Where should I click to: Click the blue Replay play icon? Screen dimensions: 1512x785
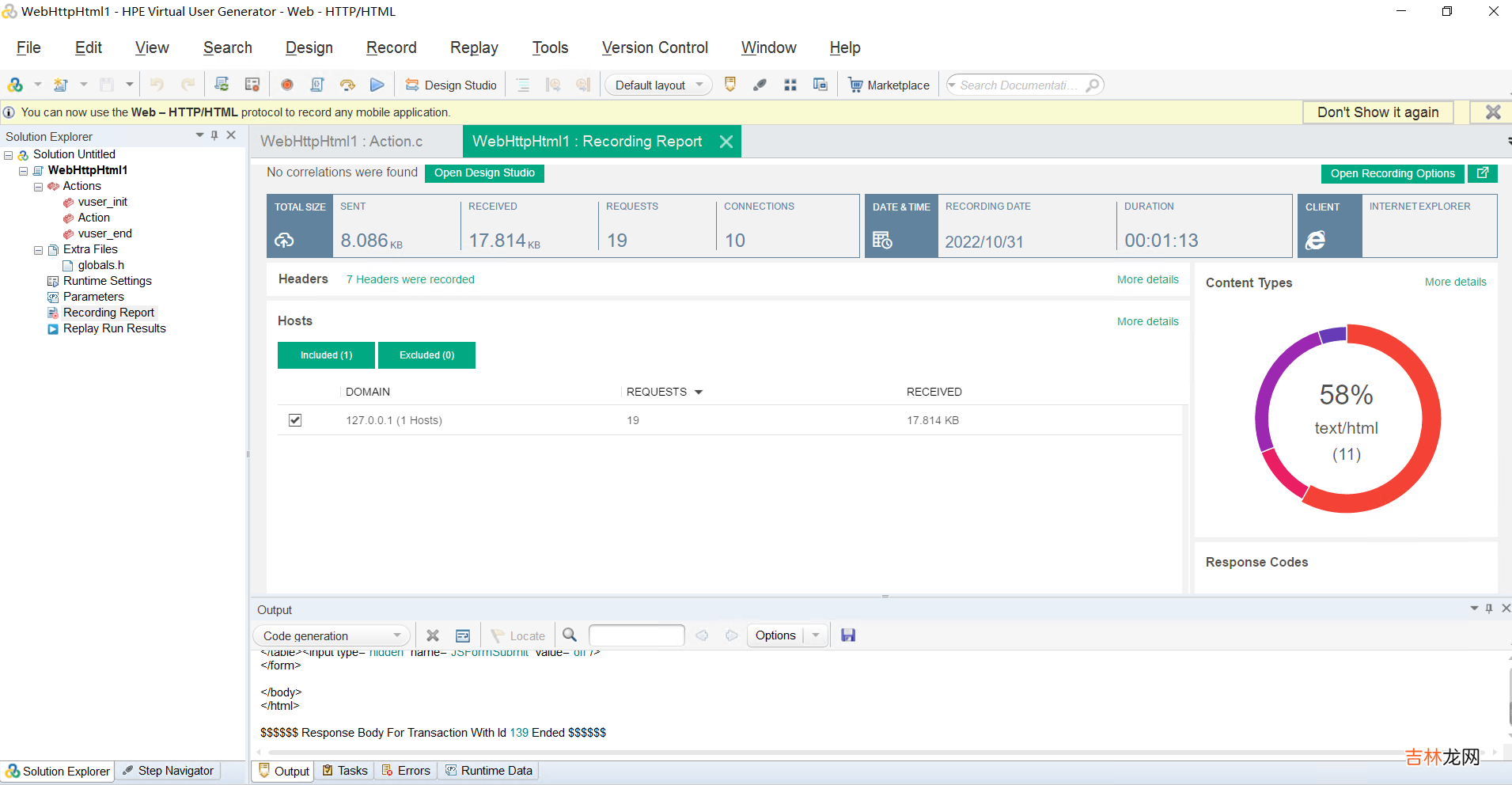(377, 85)
